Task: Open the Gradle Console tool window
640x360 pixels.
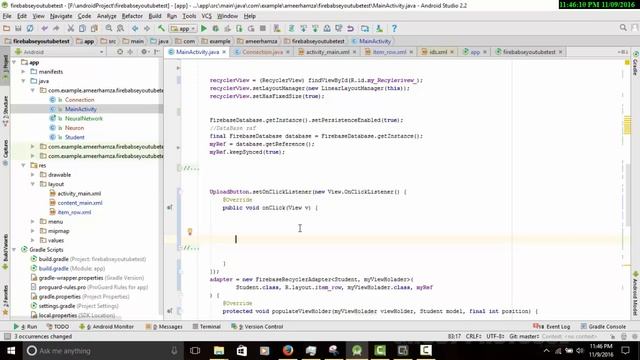Action: (604, 327)
